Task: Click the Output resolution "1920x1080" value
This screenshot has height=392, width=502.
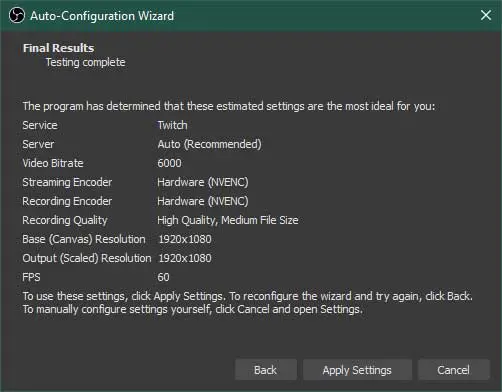Action: tap(185, 258)
